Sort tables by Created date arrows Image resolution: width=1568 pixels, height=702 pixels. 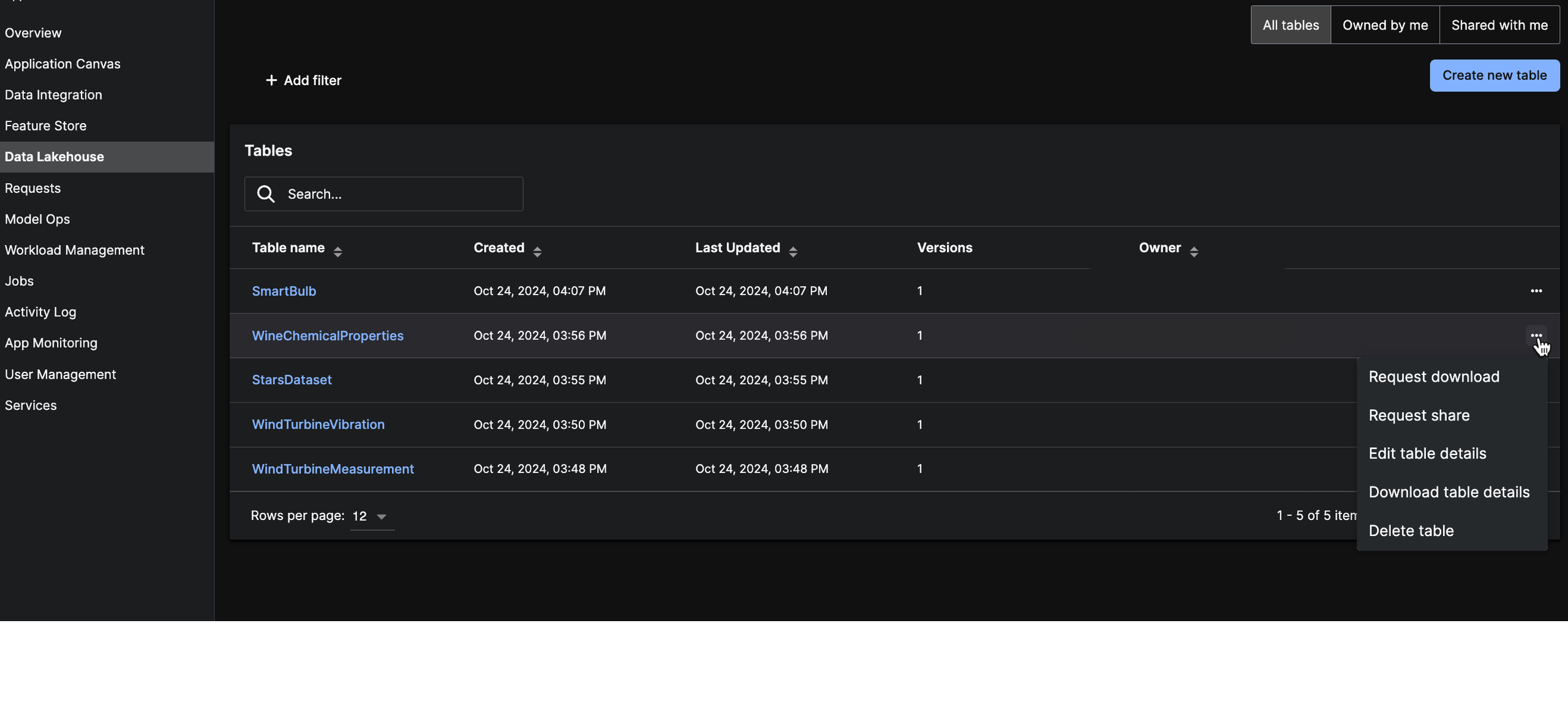[x=537, y=251]
